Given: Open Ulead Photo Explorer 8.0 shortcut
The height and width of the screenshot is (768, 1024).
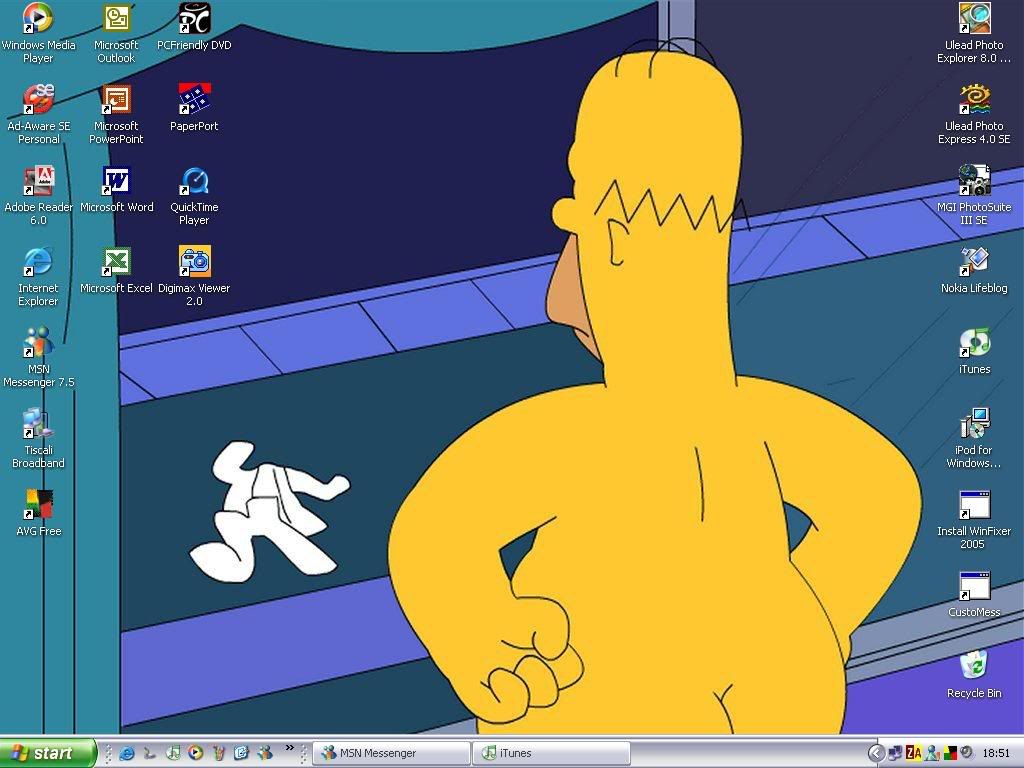Looking at the screenshot, I should 974,19.
